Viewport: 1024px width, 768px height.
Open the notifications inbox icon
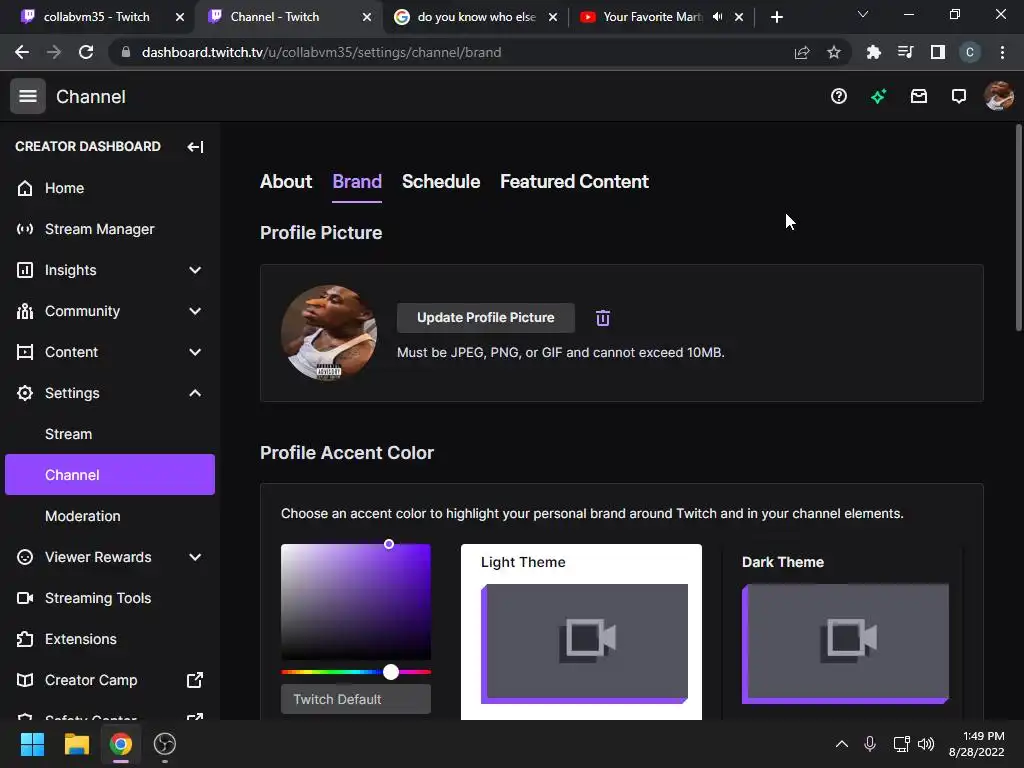pos(919,97)
